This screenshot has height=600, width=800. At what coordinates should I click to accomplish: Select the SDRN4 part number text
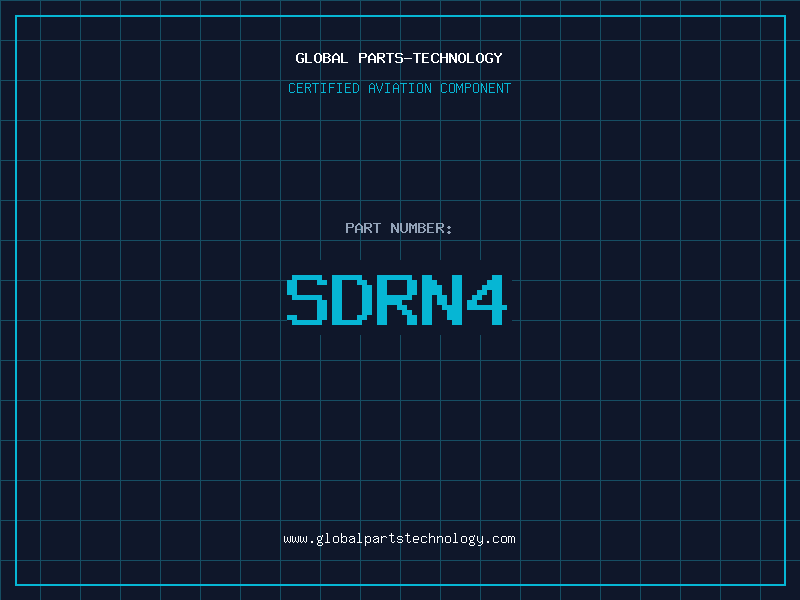pyautogui.click(x=397, y=300)
